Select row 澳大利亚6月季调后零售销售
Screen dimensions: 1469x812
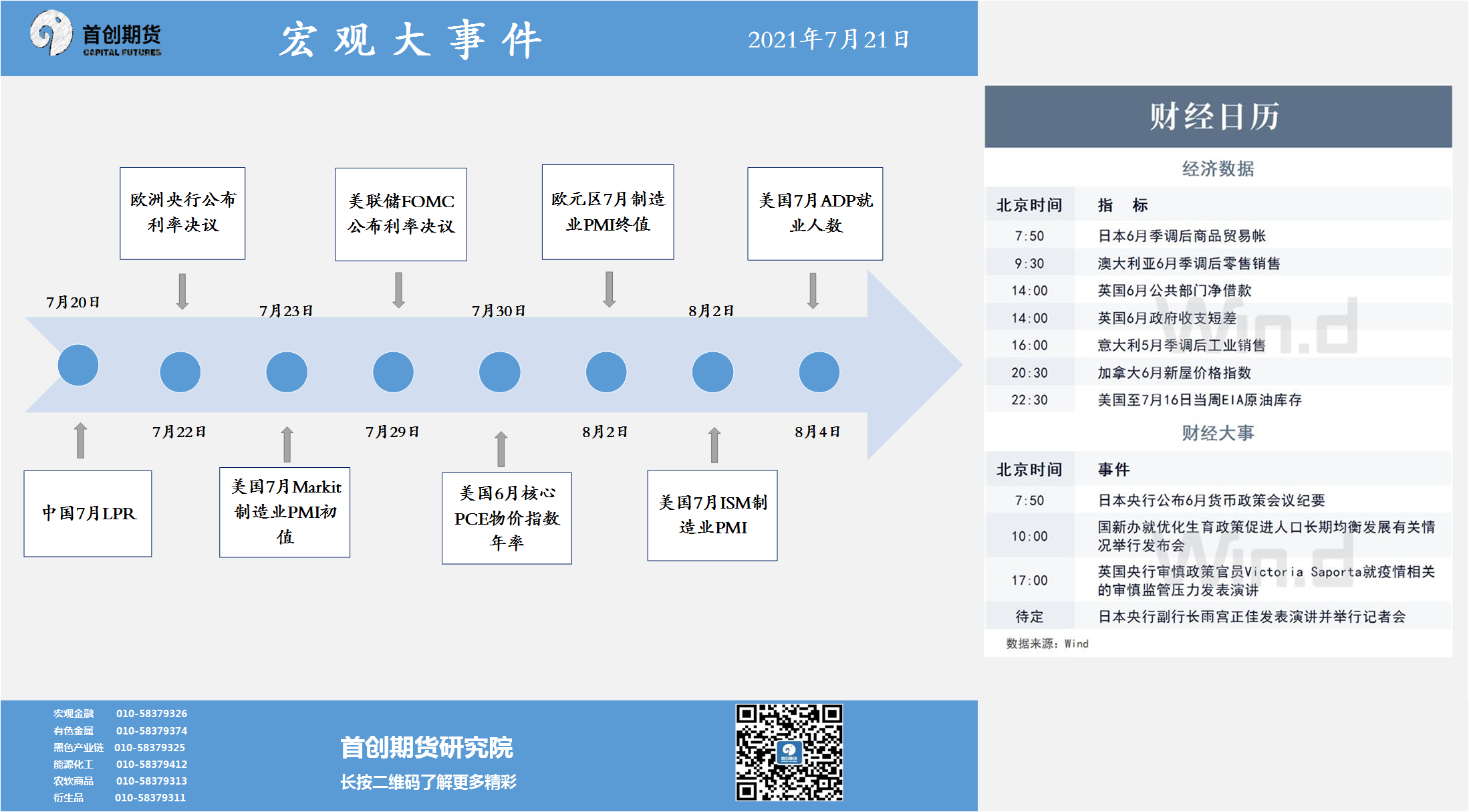pos(1218,263)
